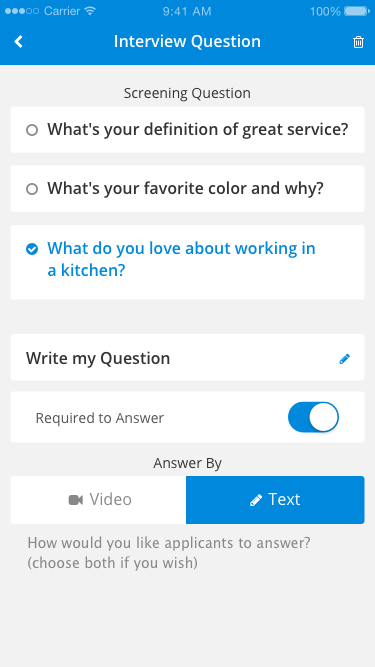Tap the back arrow in the header
This screenshot has width=375, height=667.
tap(18, 42)
